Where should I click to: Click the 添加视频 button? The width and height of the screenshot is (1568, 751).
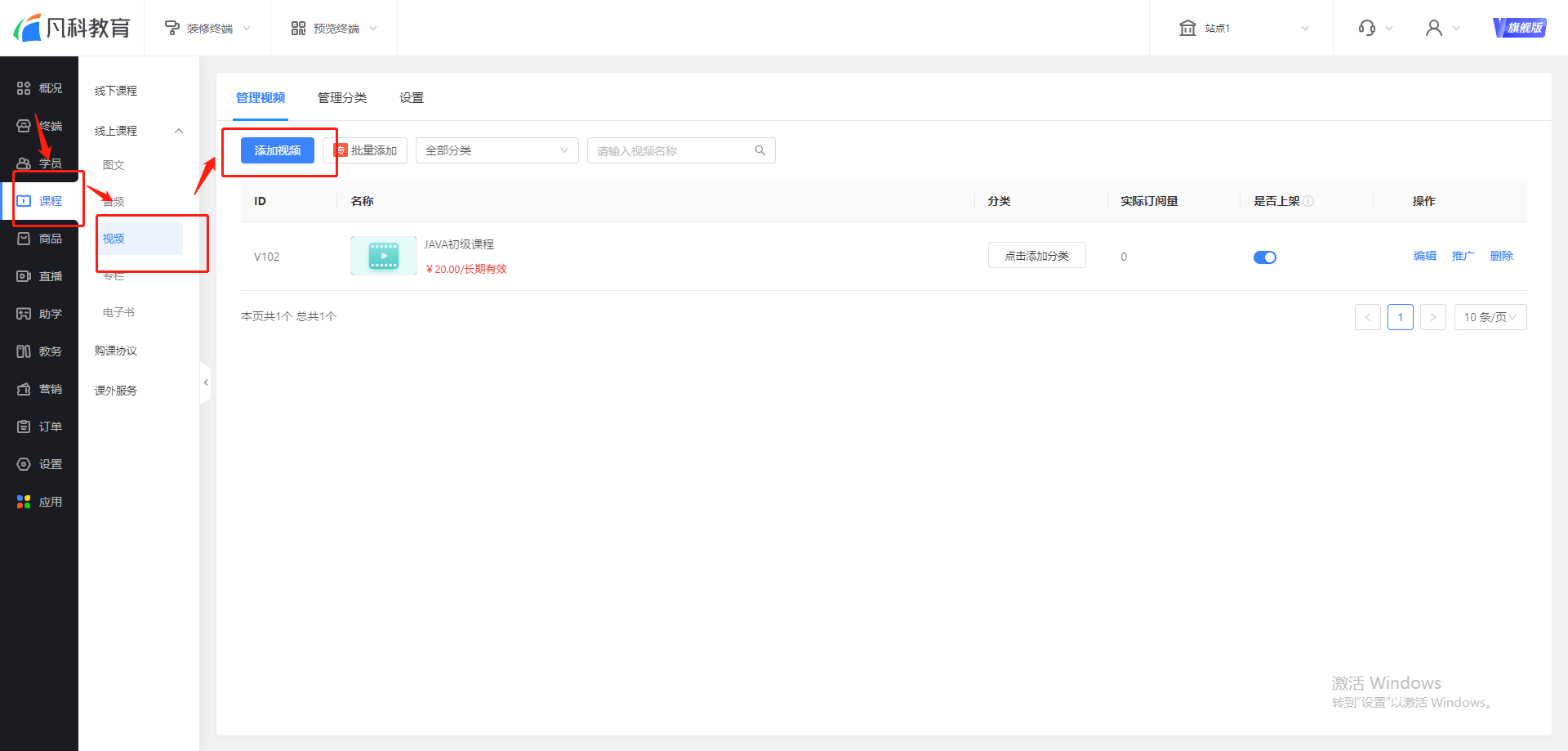point(278,150)
